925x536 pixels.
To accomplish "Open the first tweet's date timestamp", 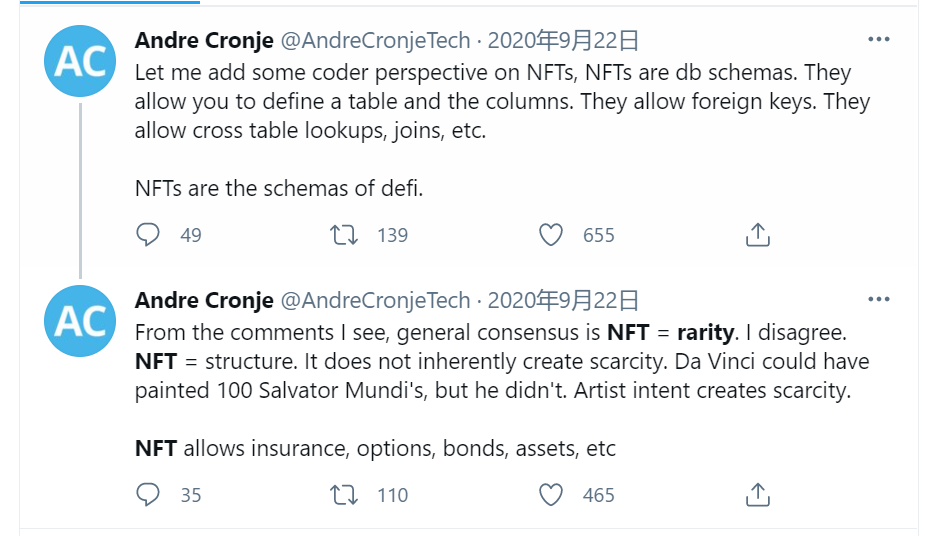I will coord(563,41).
